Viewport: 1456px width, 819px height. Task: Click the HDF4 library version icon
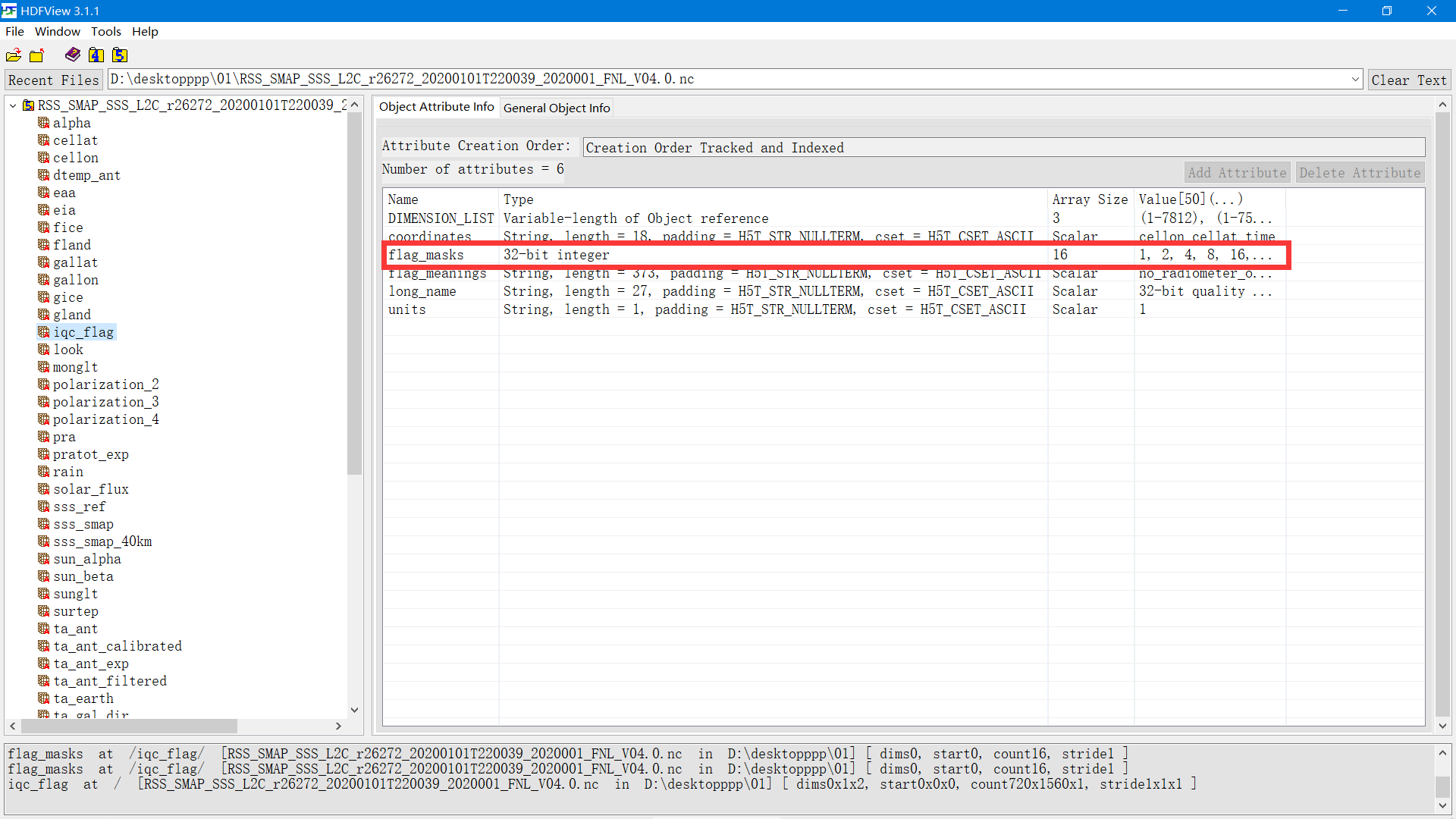coord(96,55)
